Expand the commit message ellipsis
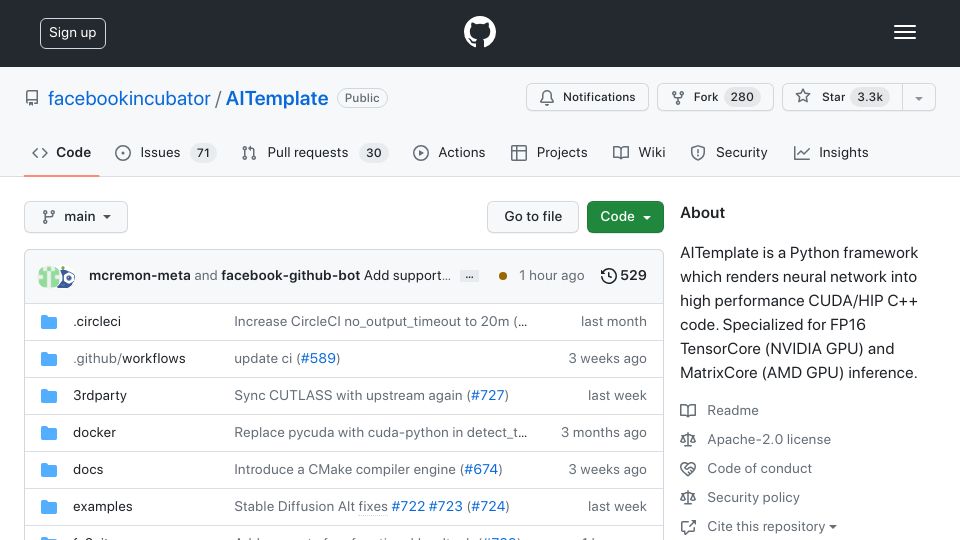The height and width of the screenshot is (540, 960). point(469,276)
